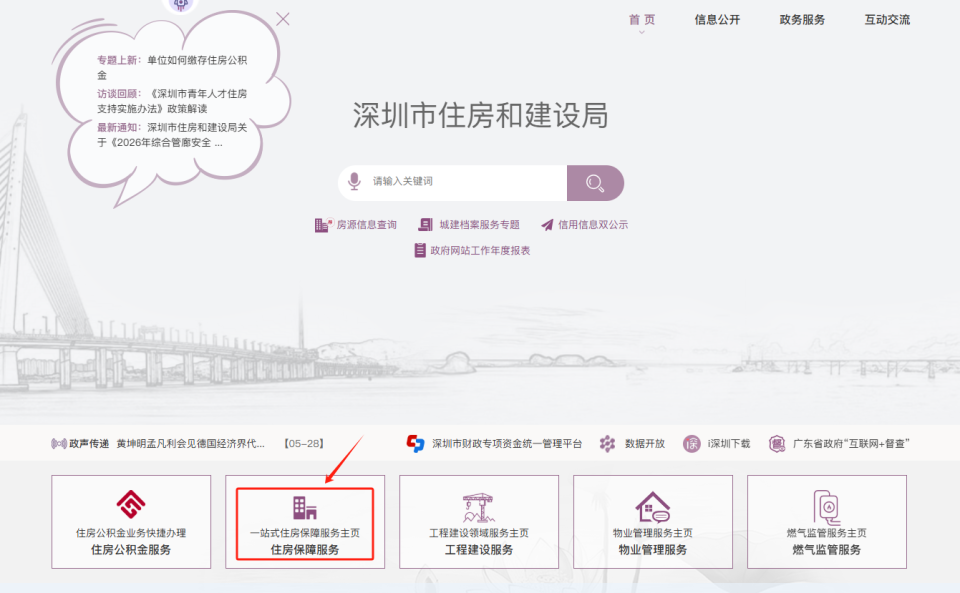Click the house icon in 物业管理服务 card

[653, 507]
